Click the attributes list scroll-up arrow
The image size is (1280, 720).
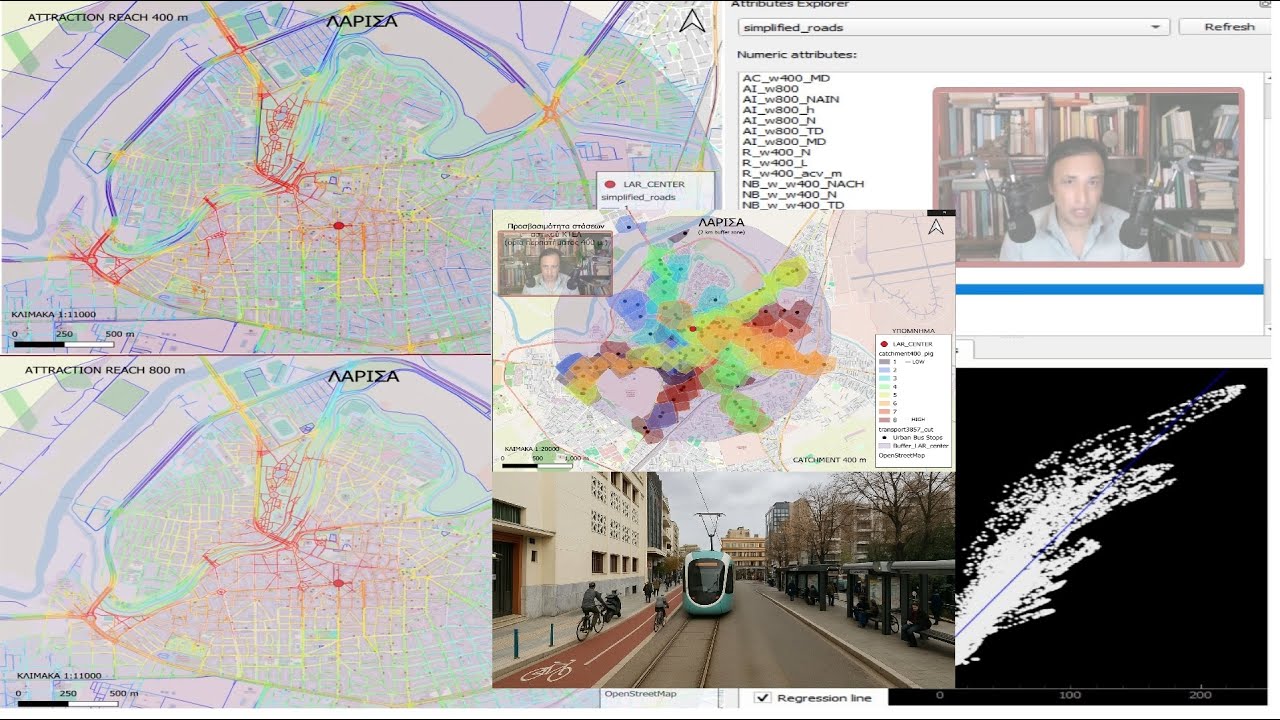[1268, 77]
